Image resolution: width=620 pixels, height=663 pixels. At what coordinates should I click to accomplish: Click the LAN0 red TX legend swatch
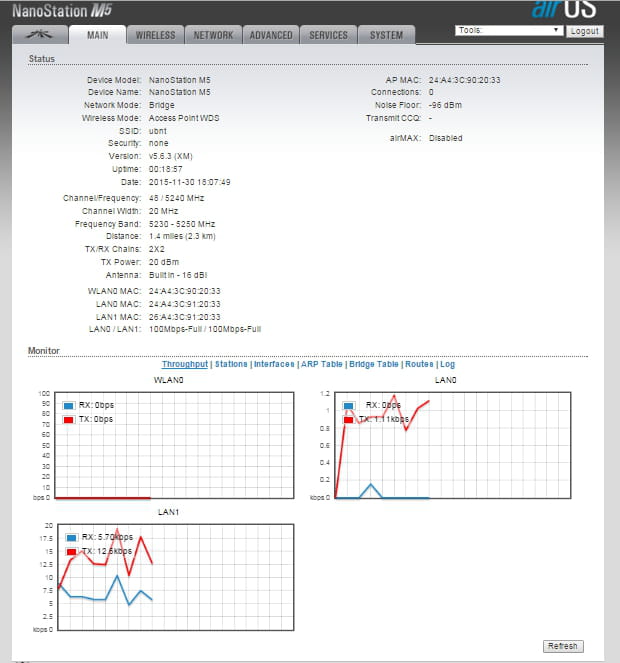pyautogui.click(x=348, y=419)
